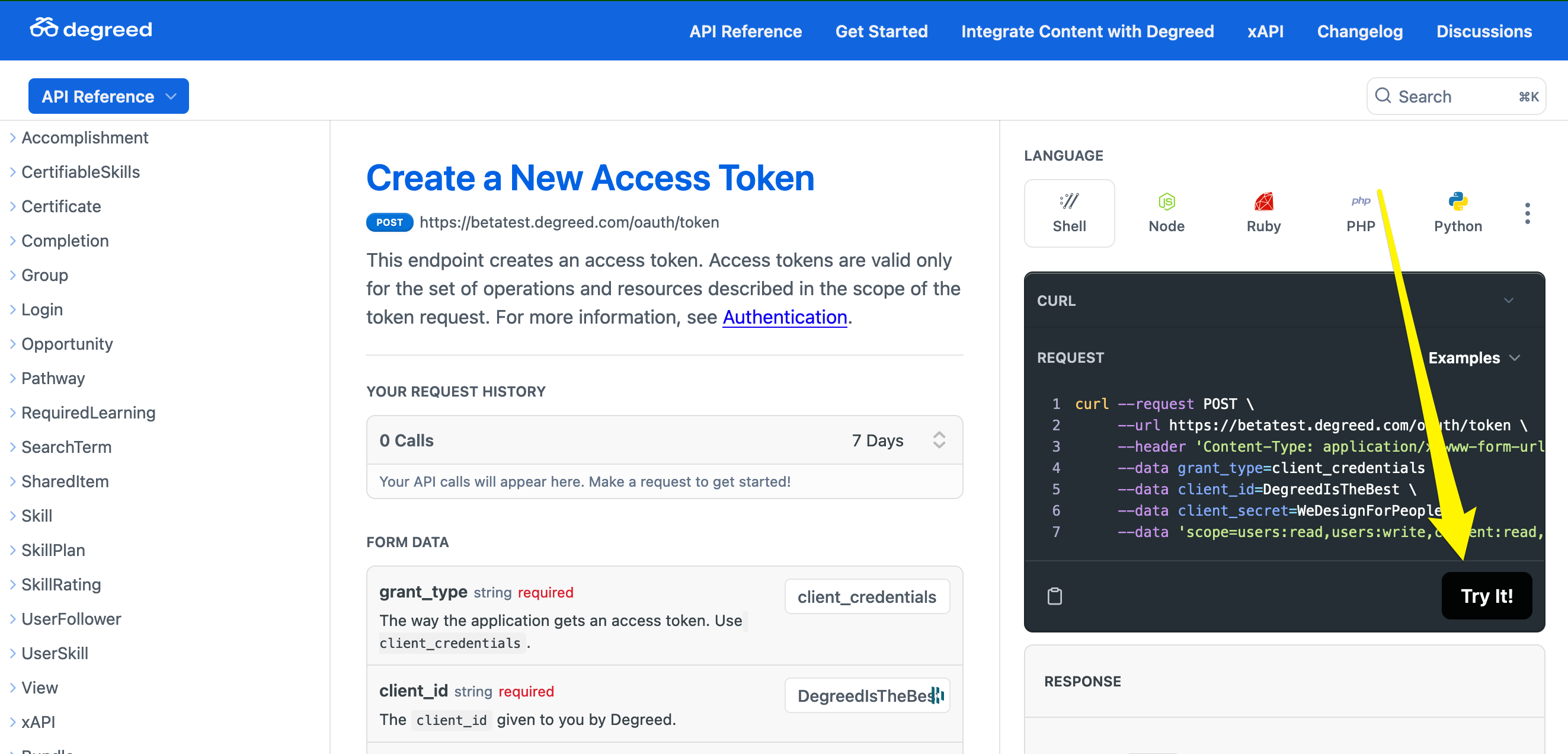1568x754 pixels.
Task: Select the Shell language icon
Action: tap(1069, 213)
